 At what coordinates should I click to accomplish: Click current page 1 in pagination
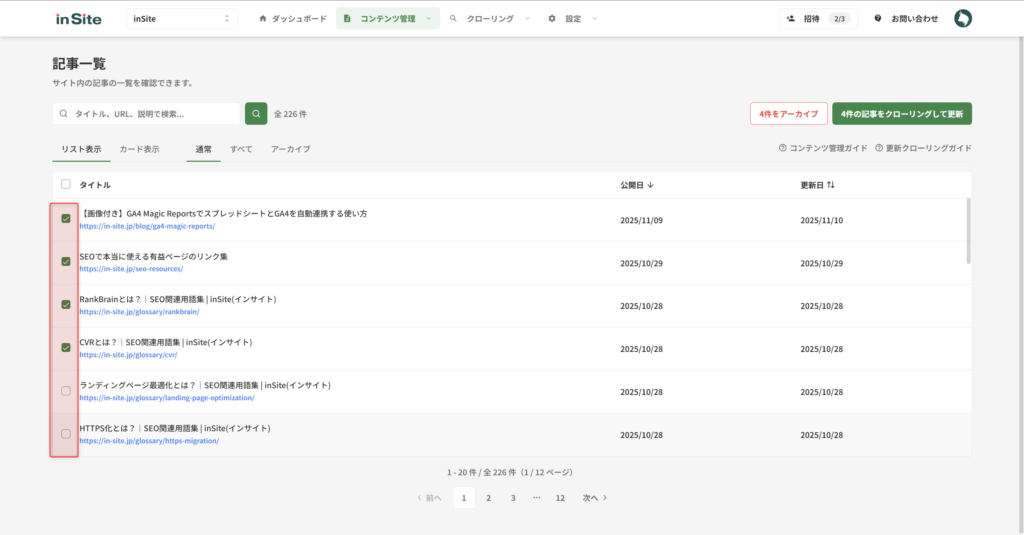click(x=464, y=498)
